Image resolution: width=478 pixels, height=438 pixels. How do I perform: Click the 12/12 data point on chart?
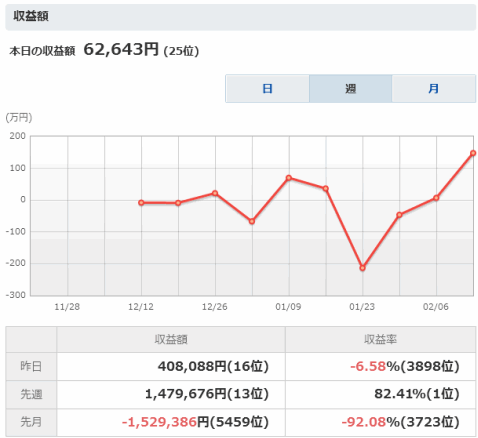pyautogui.click(x=141, y=203)
